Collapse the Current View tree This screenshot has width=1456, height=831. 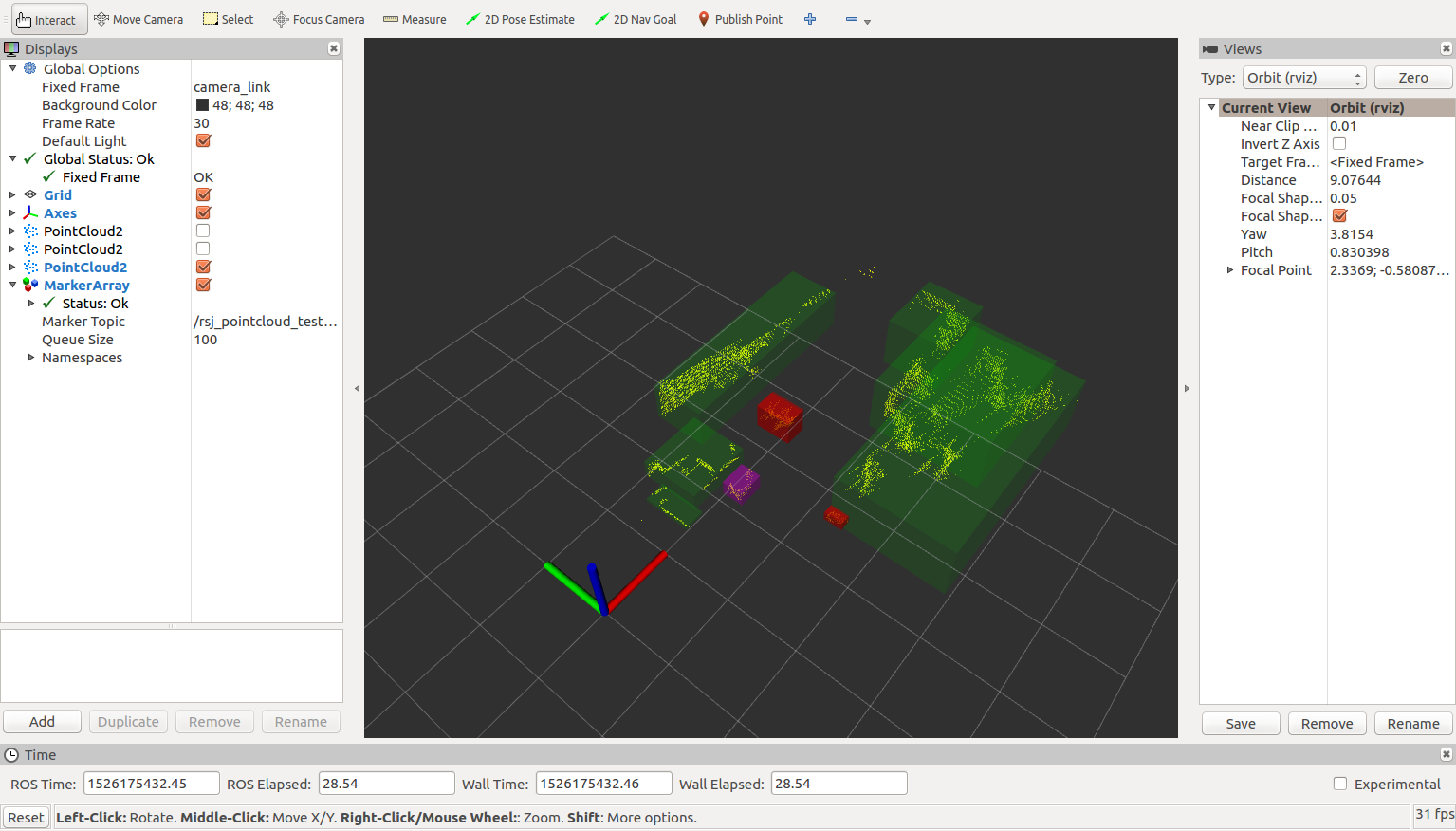1211,107
